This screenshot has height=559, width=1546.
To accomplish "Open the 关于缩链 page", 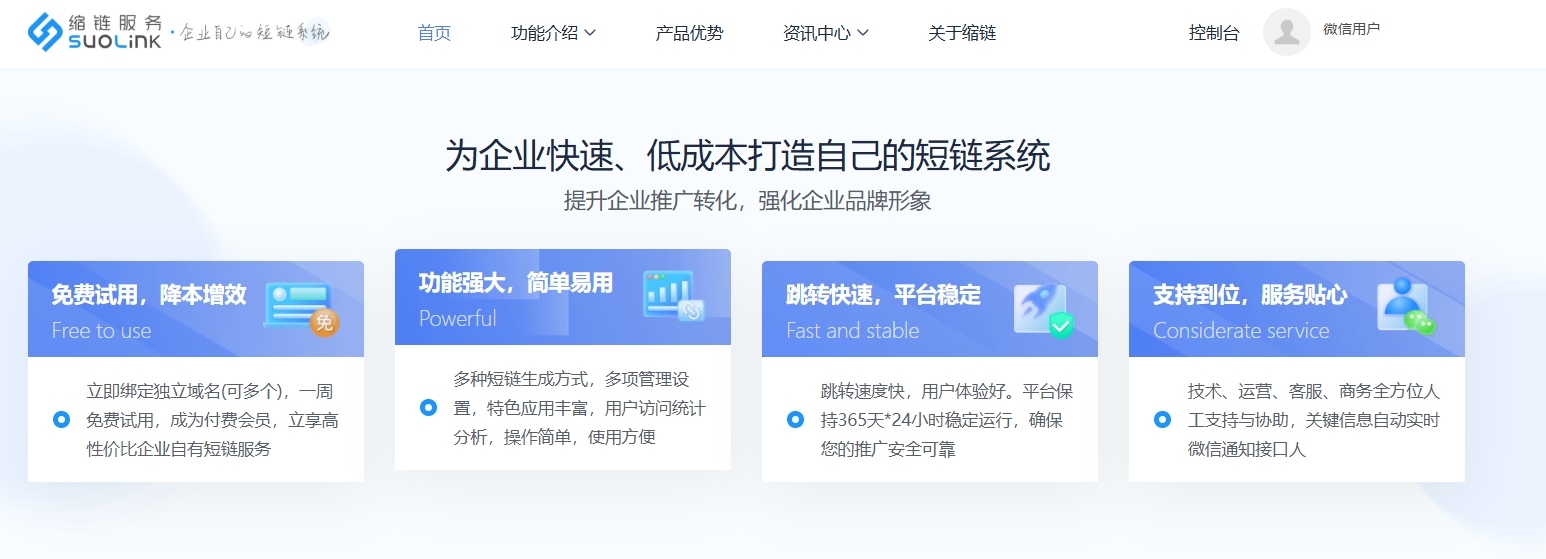I will click(x=961, y=33).
